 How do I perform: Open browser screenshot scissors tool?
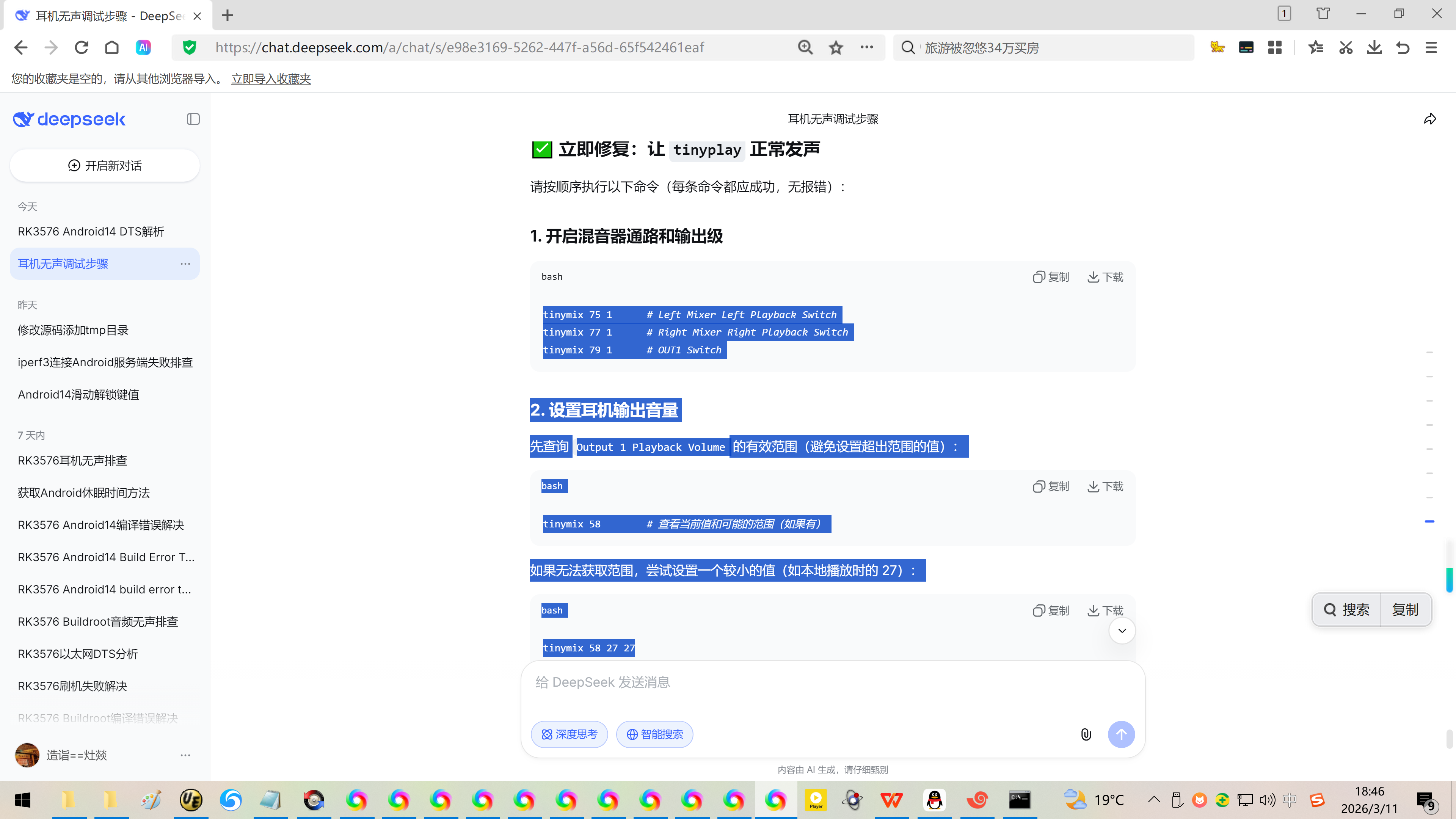1346,47
